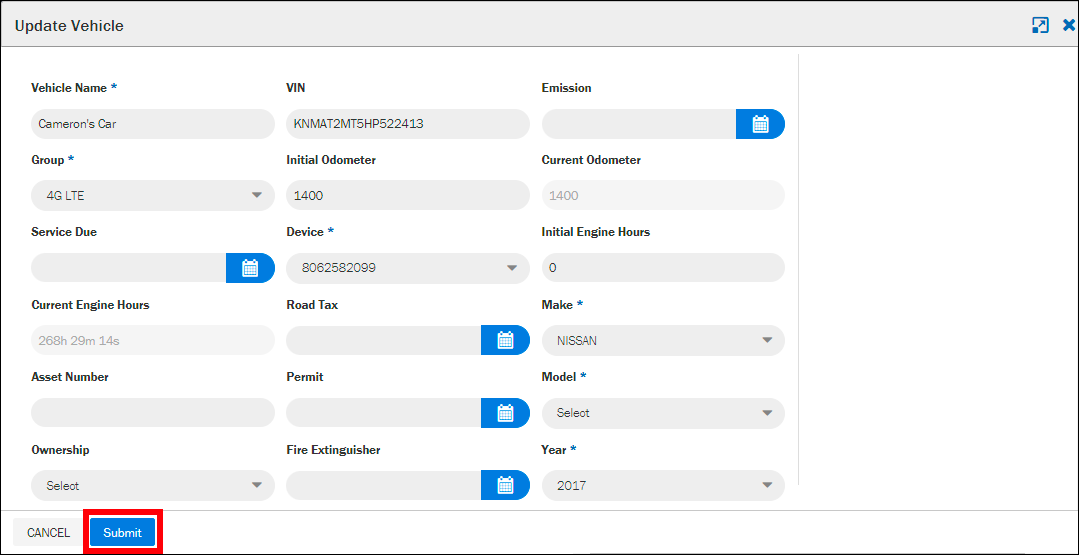Click the Initial Odometer label

click(331, 160)
